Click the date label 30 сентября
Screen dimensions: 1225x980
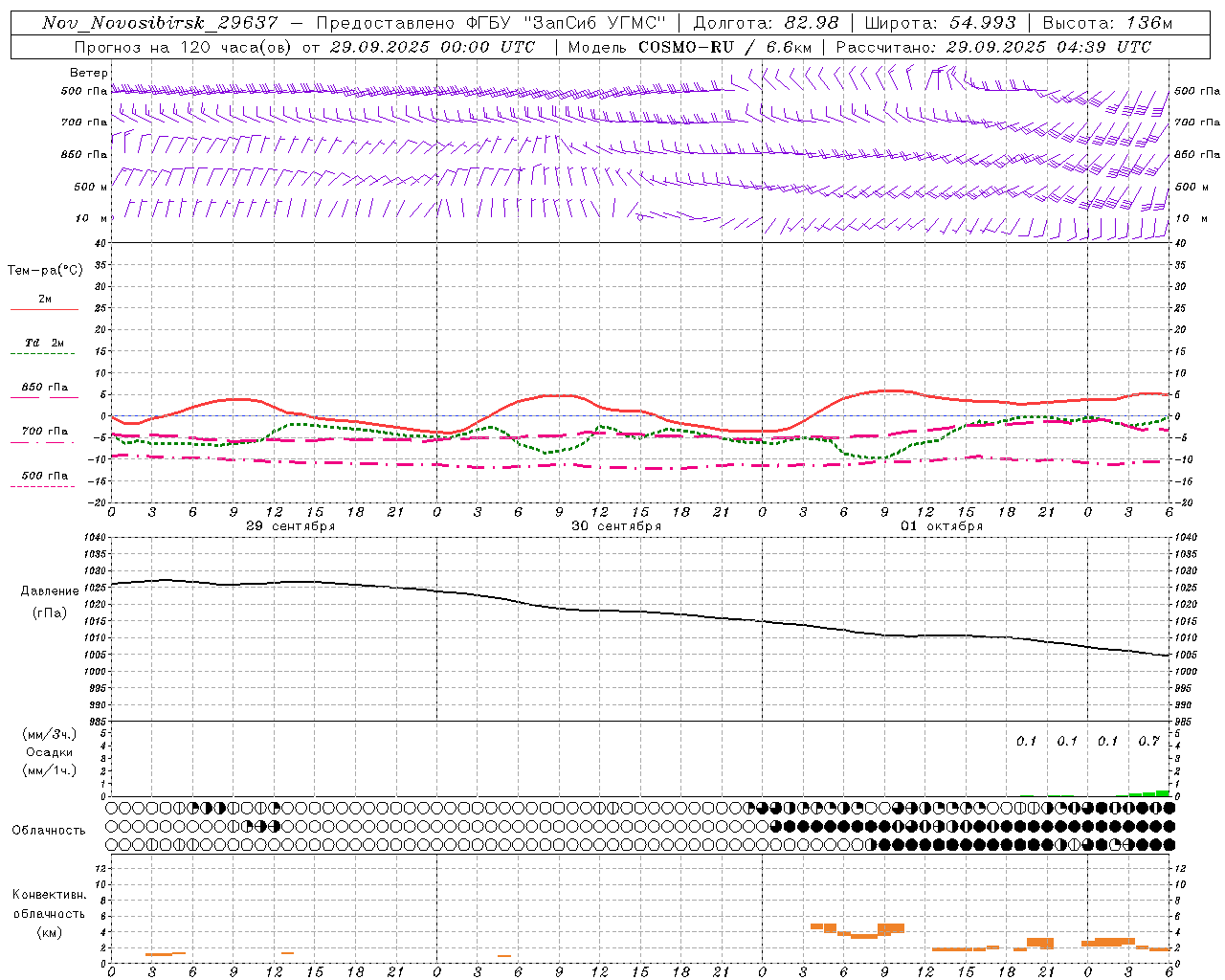pos(616,526)
